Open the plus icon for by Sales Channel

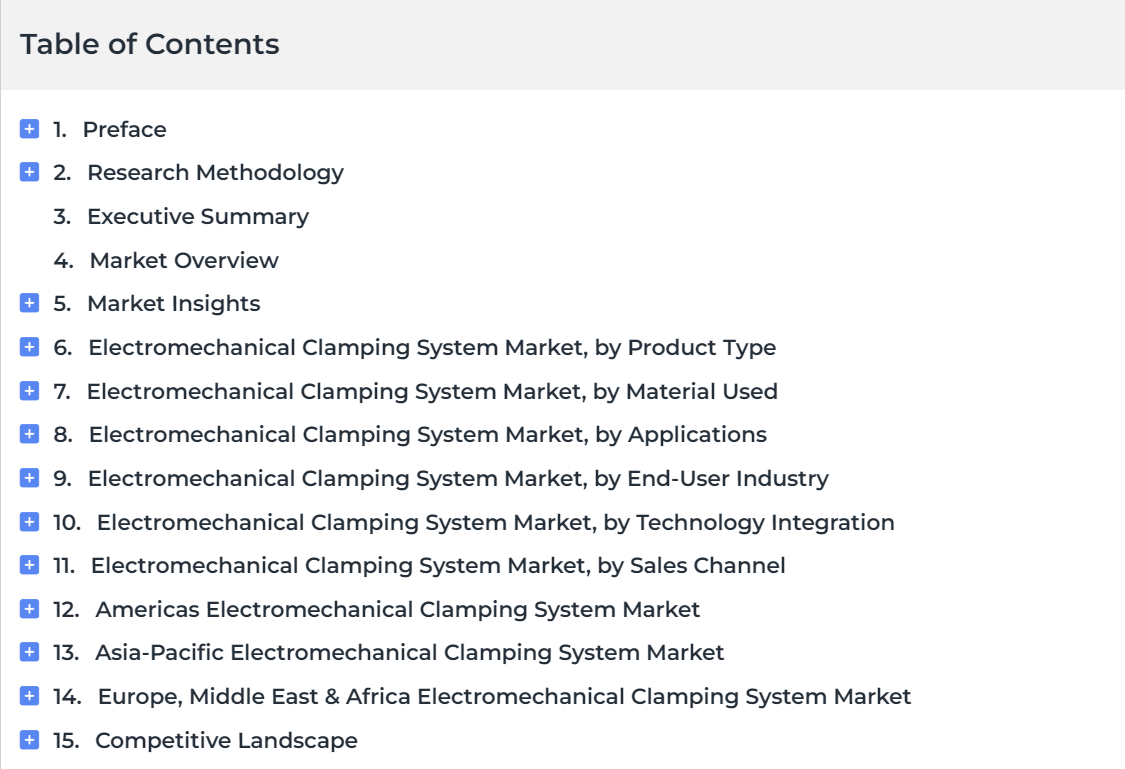(29, 565)
